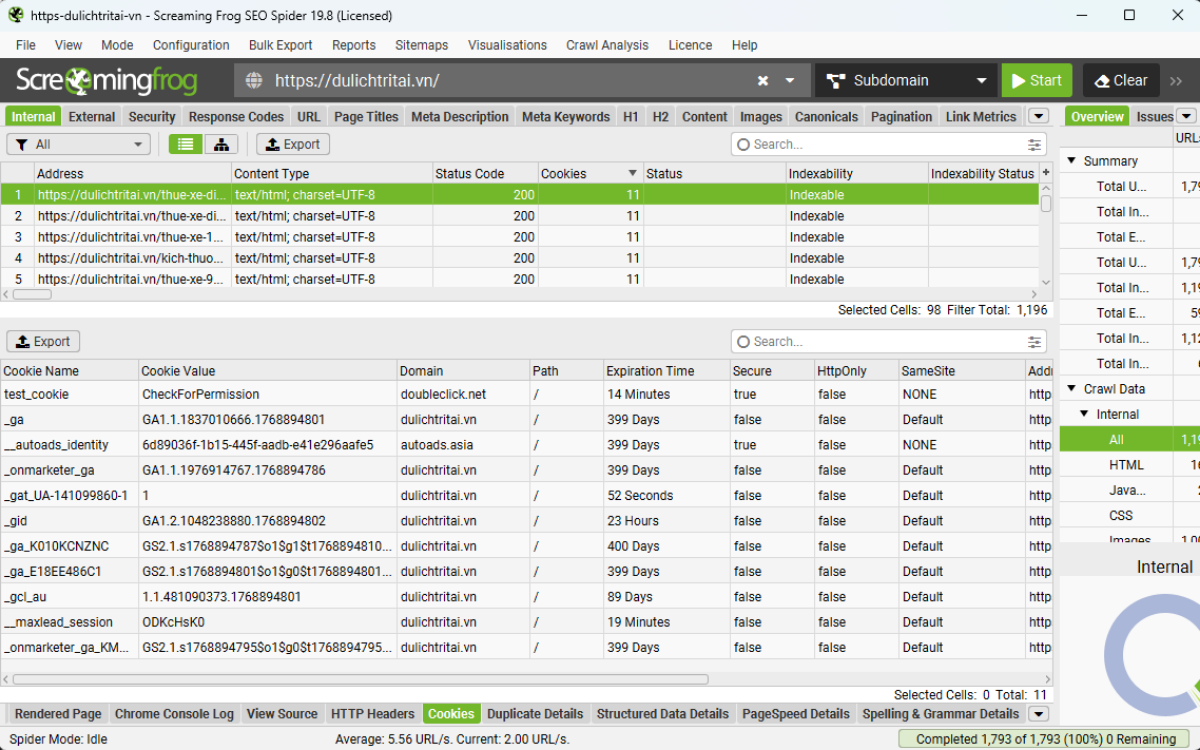Click the Screaming Frog logo
The image size is (1200, 750).
coord(107,80)
